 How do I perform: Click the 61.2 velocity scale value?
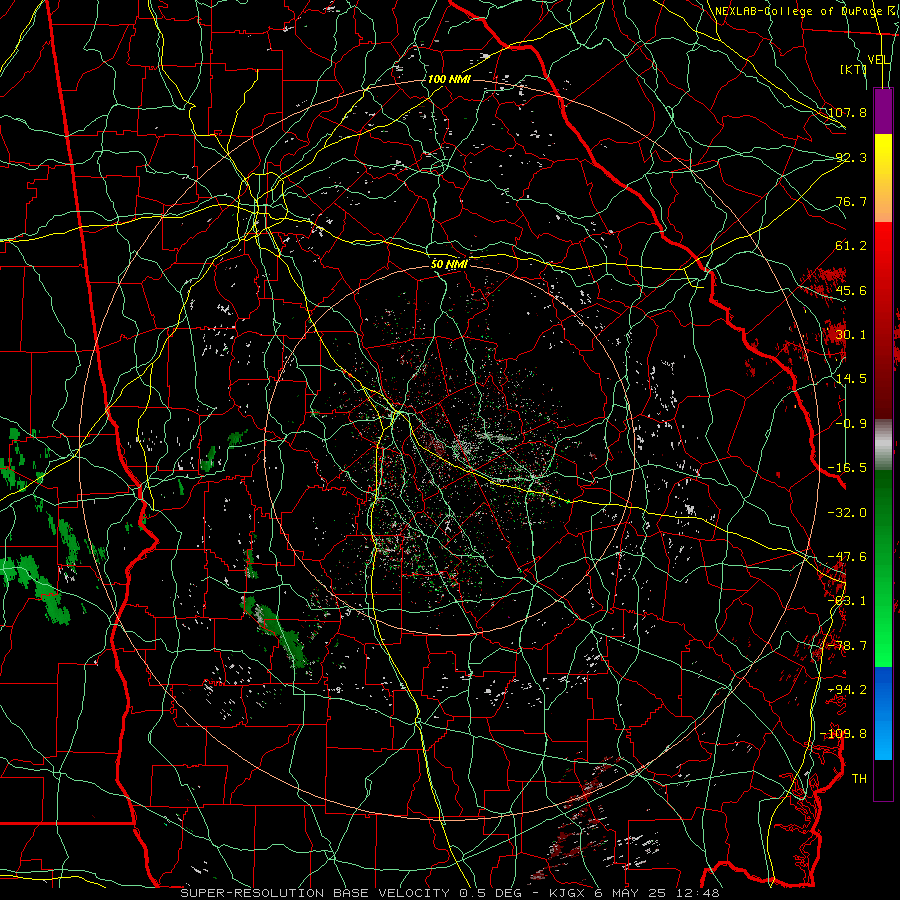point(851,246)
